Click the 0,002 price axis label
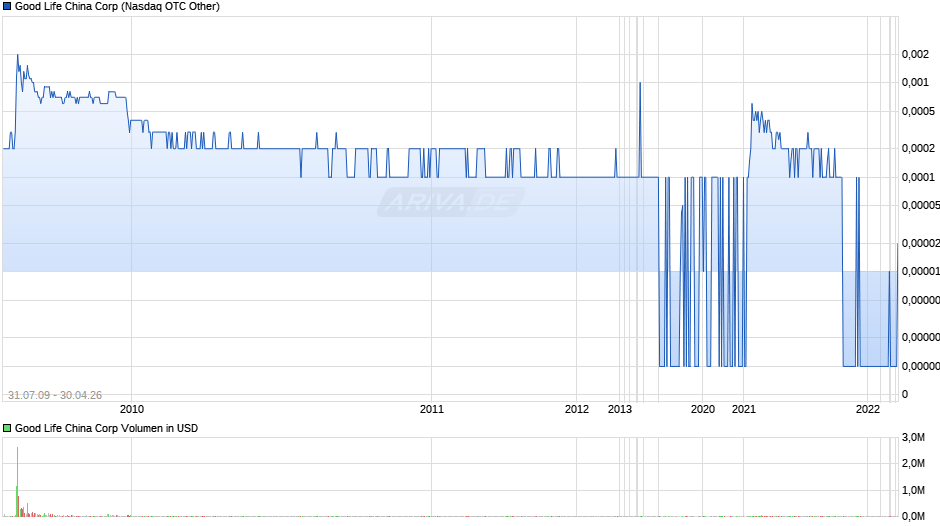Screen dimensions: 940x526 click(x=915, y=55)
